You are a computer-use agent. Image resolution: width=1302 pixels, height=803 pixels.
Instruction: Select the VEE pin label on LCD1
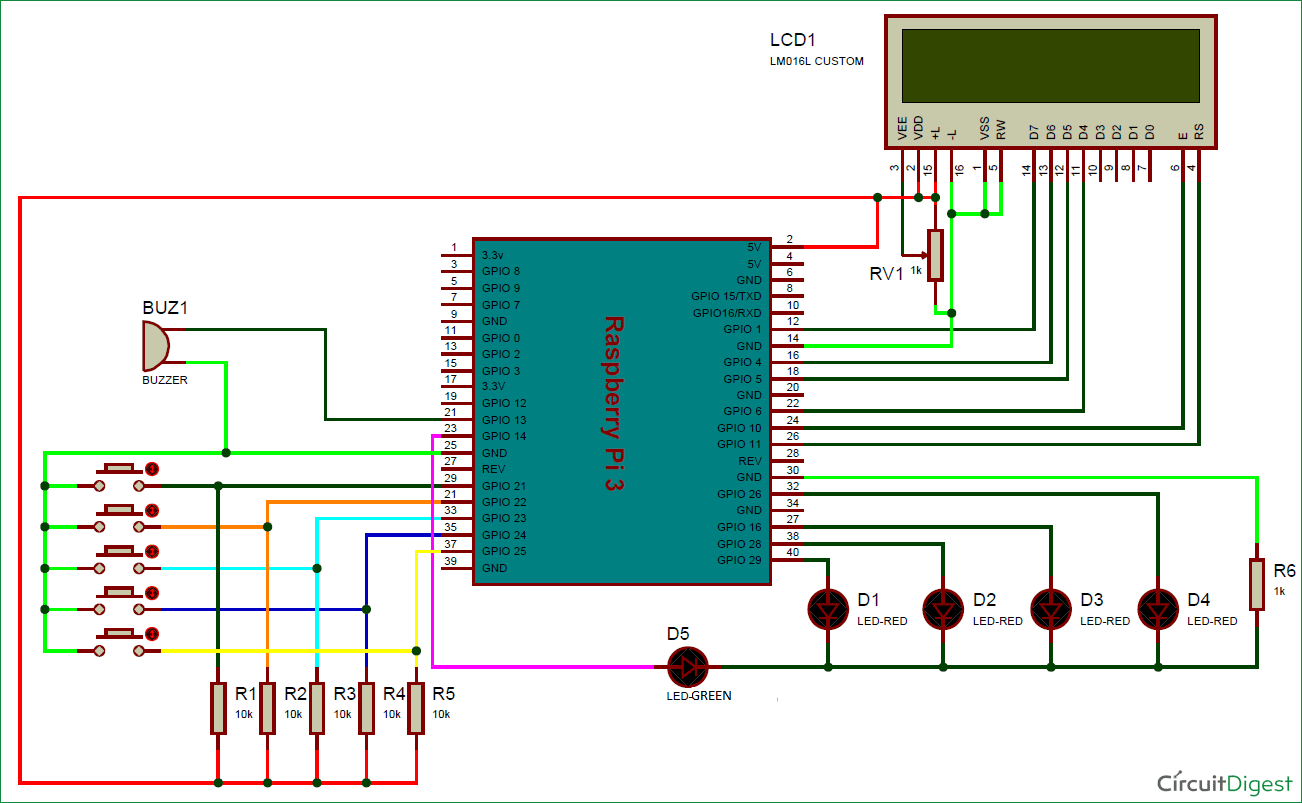902,127
